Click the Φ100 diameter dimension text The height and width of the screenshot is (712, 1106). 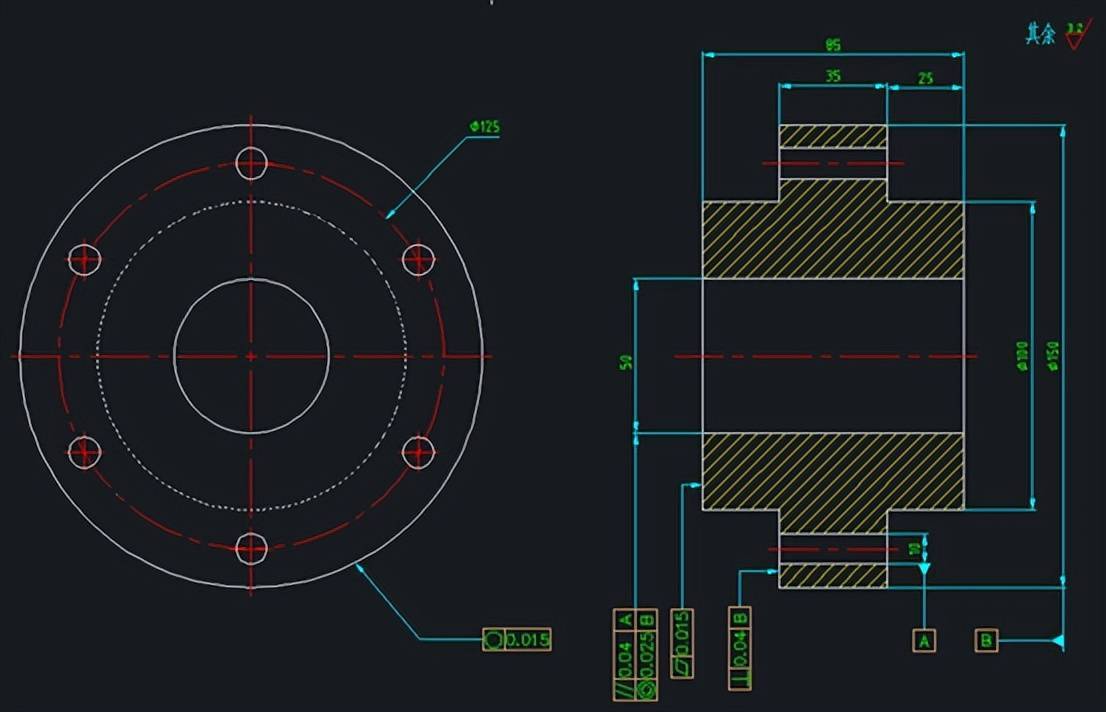pyautogui.click(x=1021, y=354)
